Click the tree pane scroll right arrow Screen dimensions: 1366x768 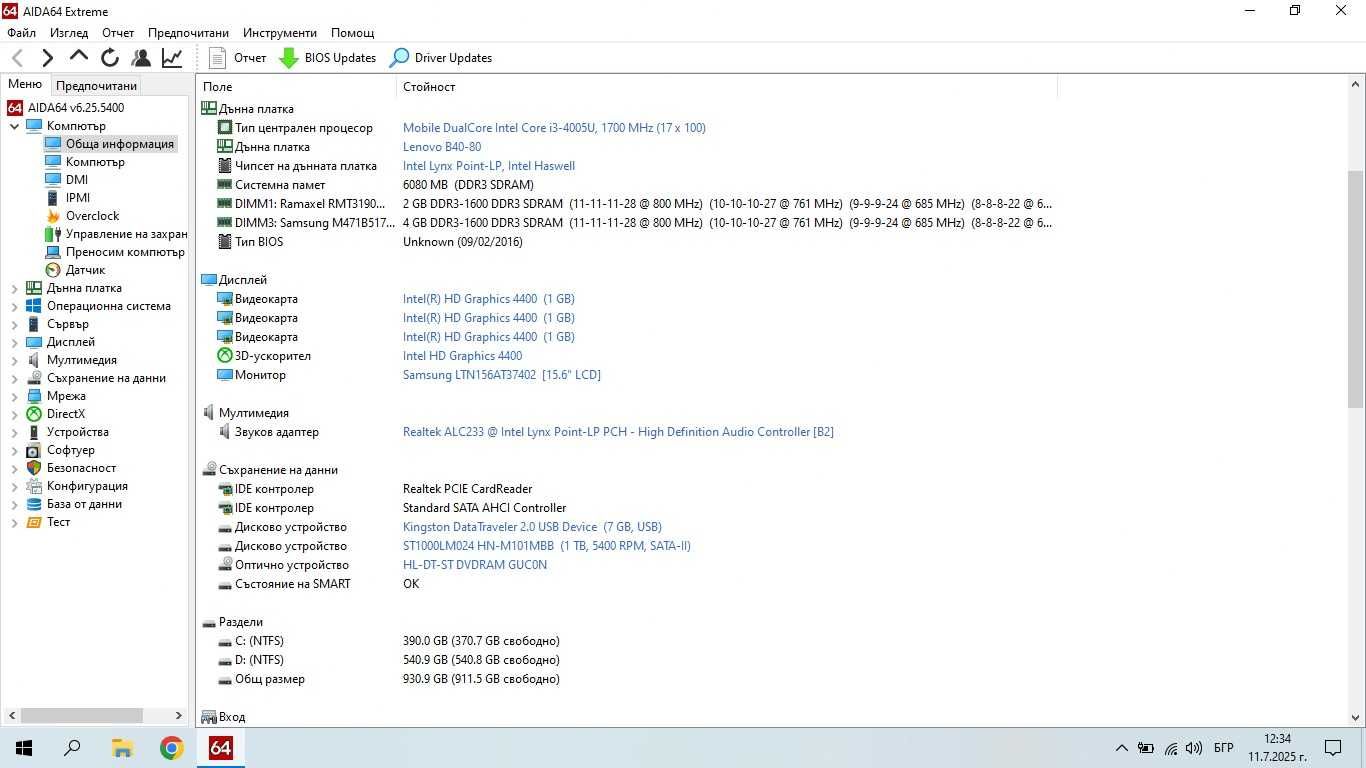[x=179, y=716]
